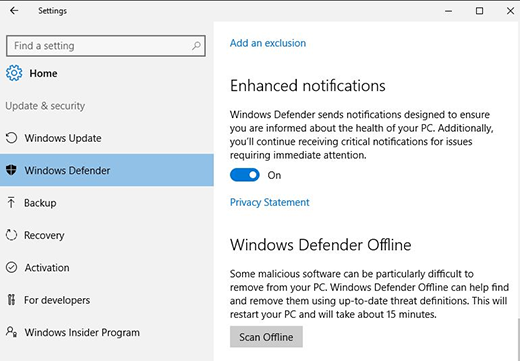Click the Update & security label
520x361 pixels.
tap(45, 106)
